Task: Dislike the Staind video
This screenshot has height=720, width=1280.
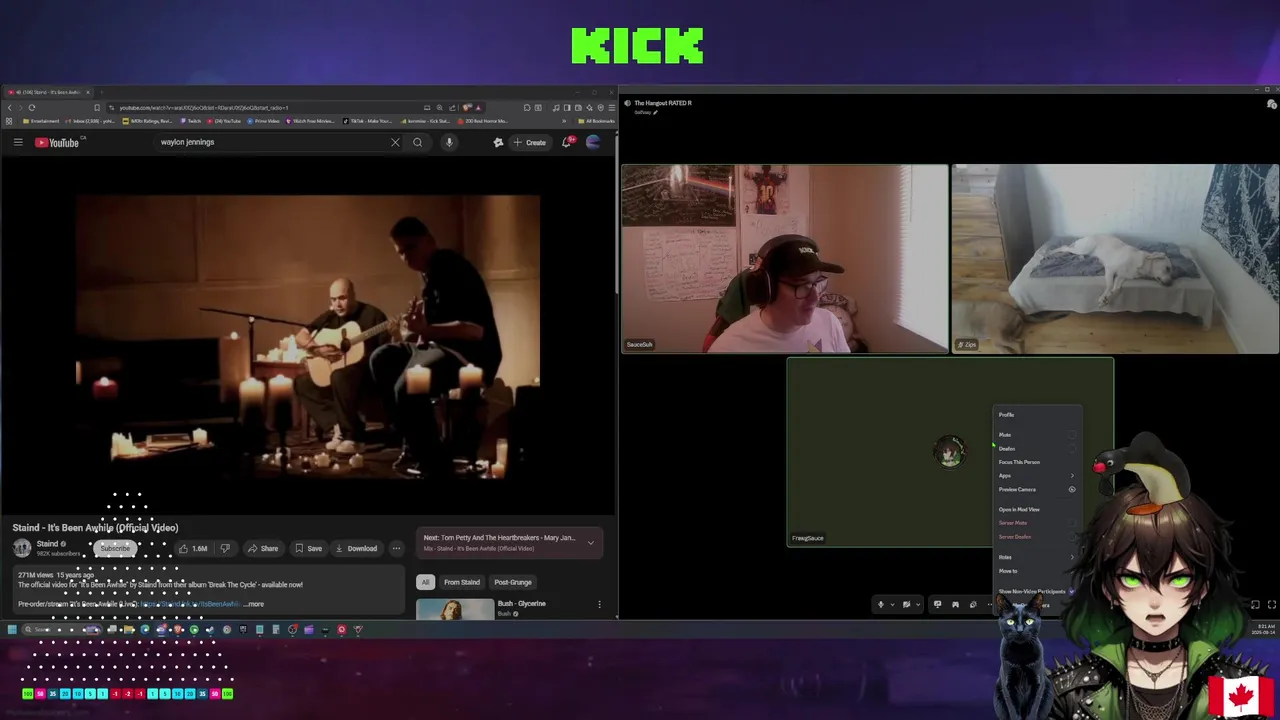Action: 225,548
